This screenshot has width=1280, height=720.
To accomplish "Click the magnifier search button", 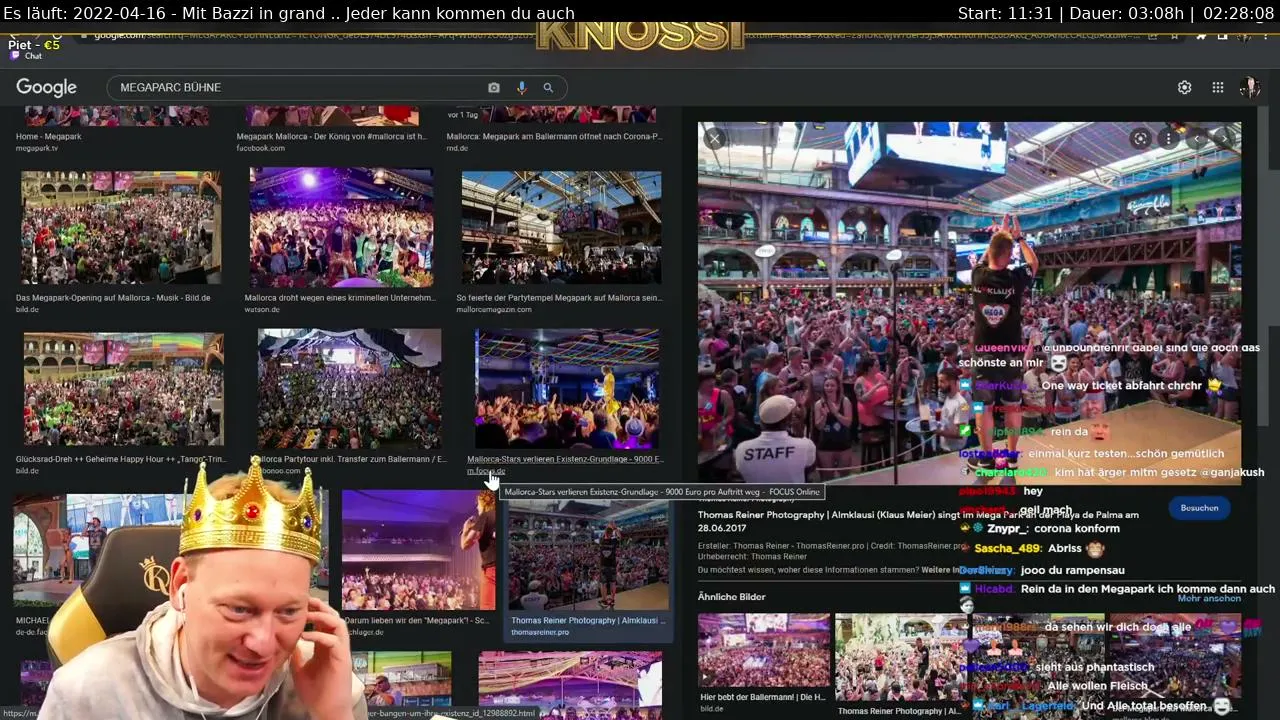I will (548, 88).
